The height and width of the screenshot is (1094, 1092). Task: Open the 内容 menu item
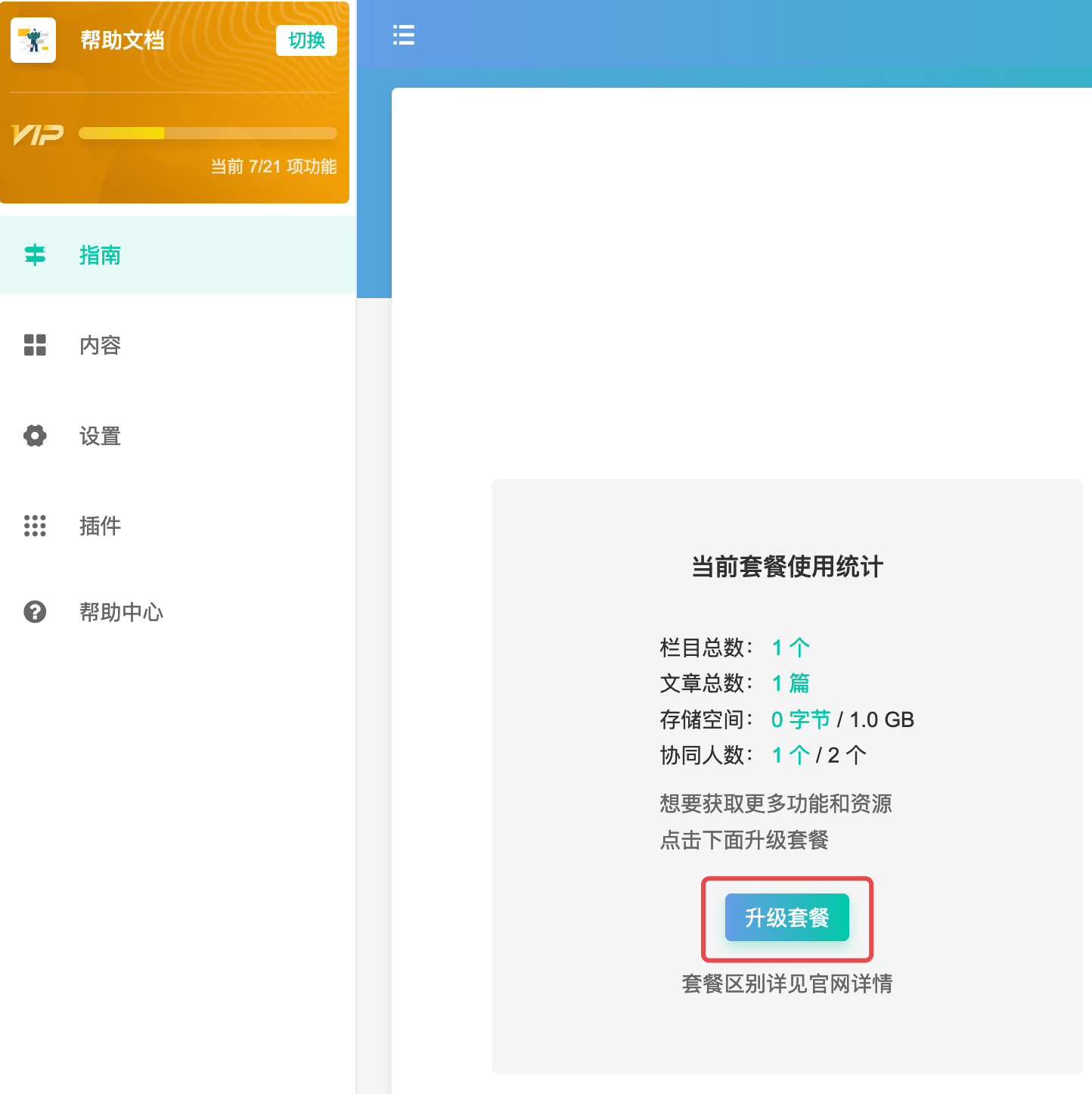click(178, 345)
